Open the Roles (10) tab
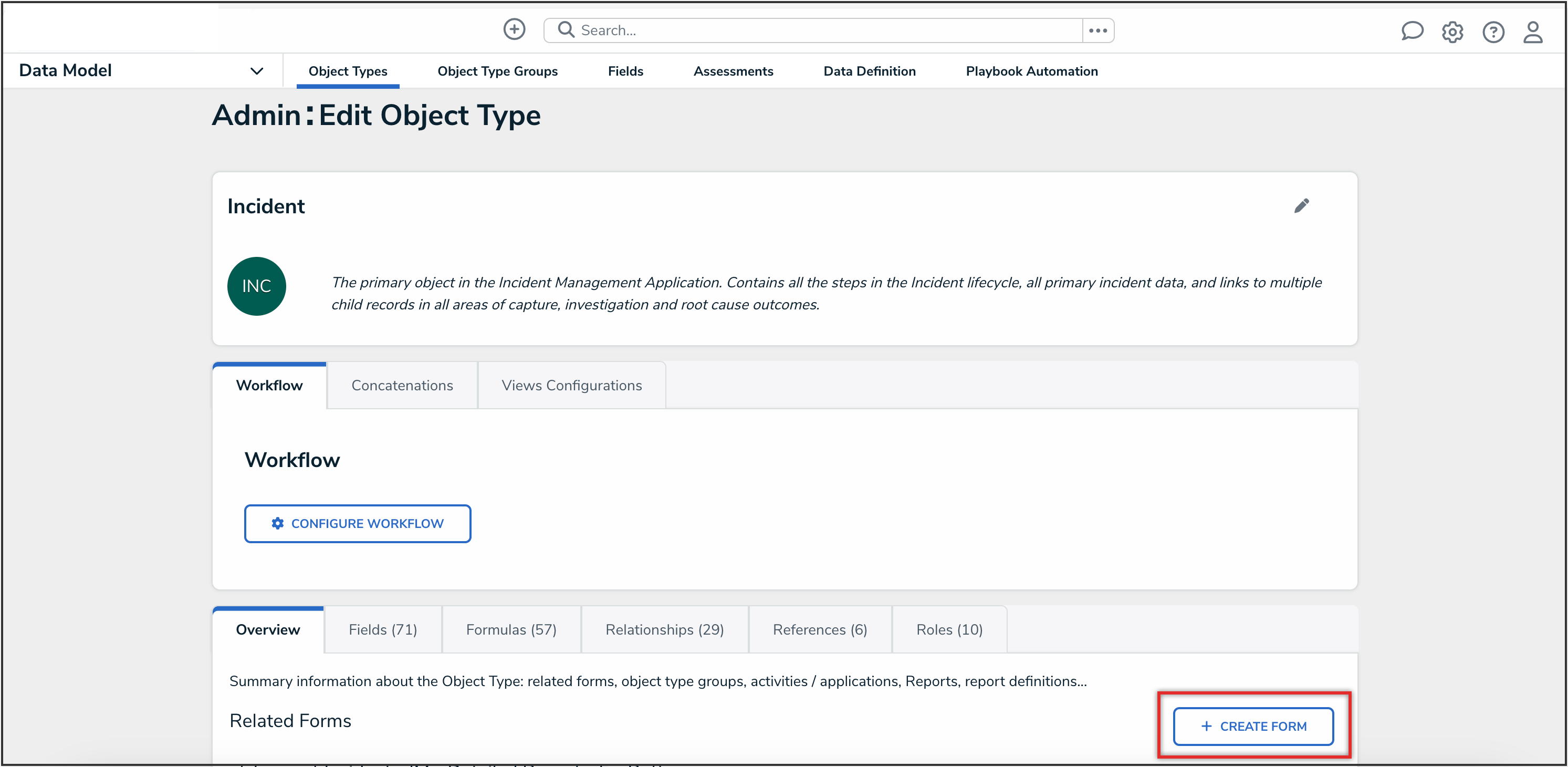The height and width of the screenshot is (767, 1568). point(949,629)
